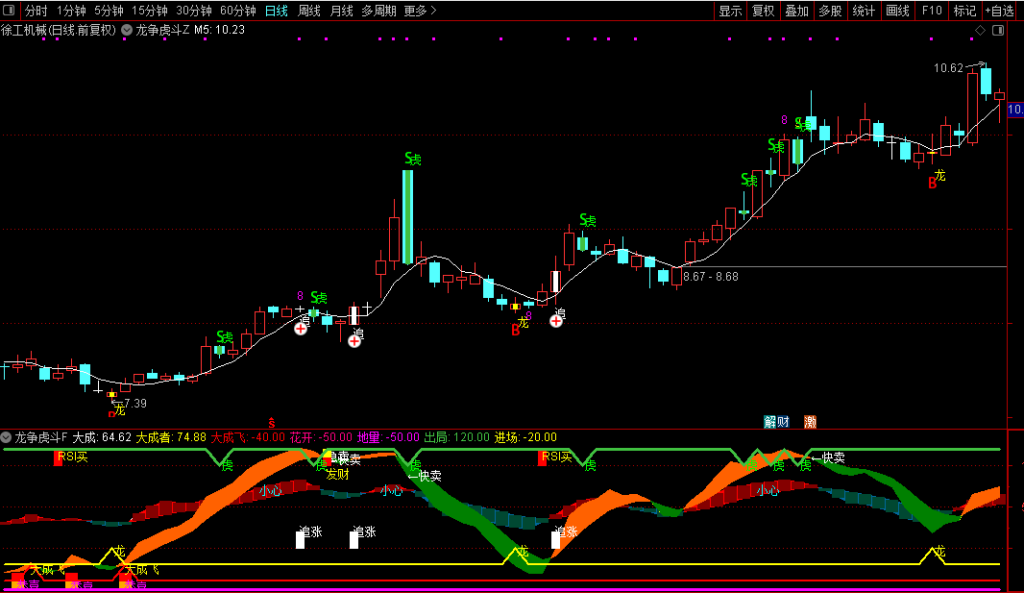Add stock via +自选 button
This screenshot has height=593, width=1024.
point(999,11)
